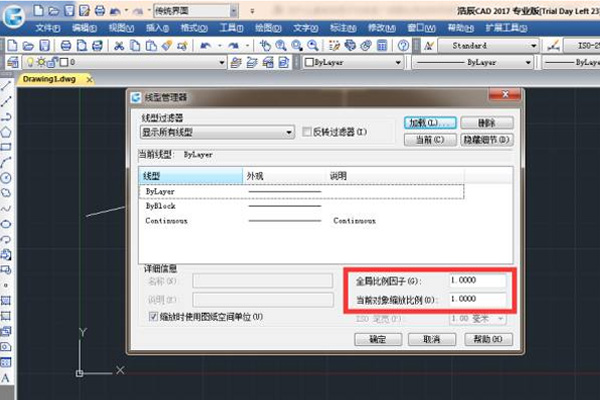Image resolution: width=600 pixels, height=400 pixels.
Task: Click the Undo arrow in standard toolbar
Action: [205, 46]
